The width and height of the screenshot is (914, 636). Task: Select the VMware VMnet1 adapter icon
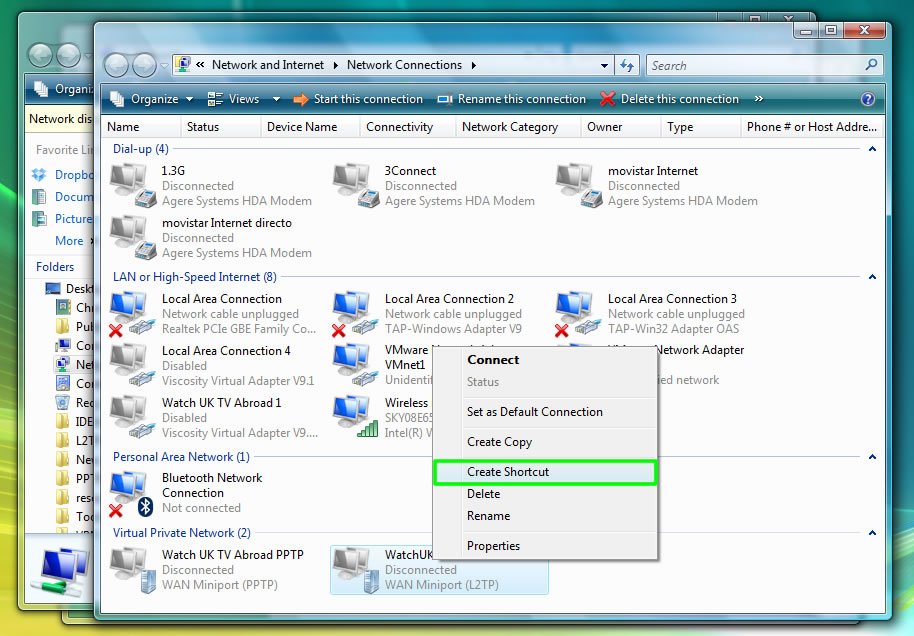(x=357, y=366)
